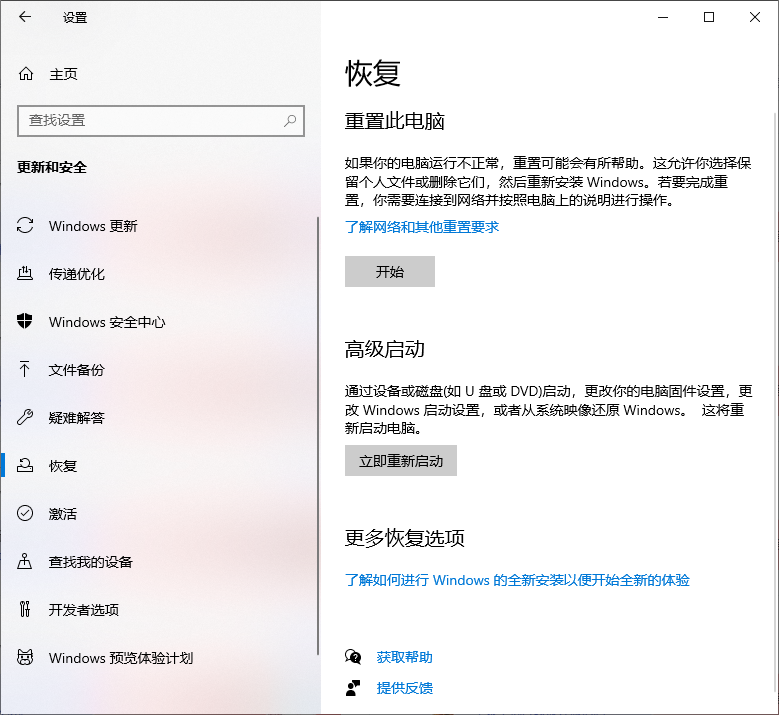This screenshot has height=715, width=779.
Task: Open link about Windows 的全新安装
Action: [517, 580]
